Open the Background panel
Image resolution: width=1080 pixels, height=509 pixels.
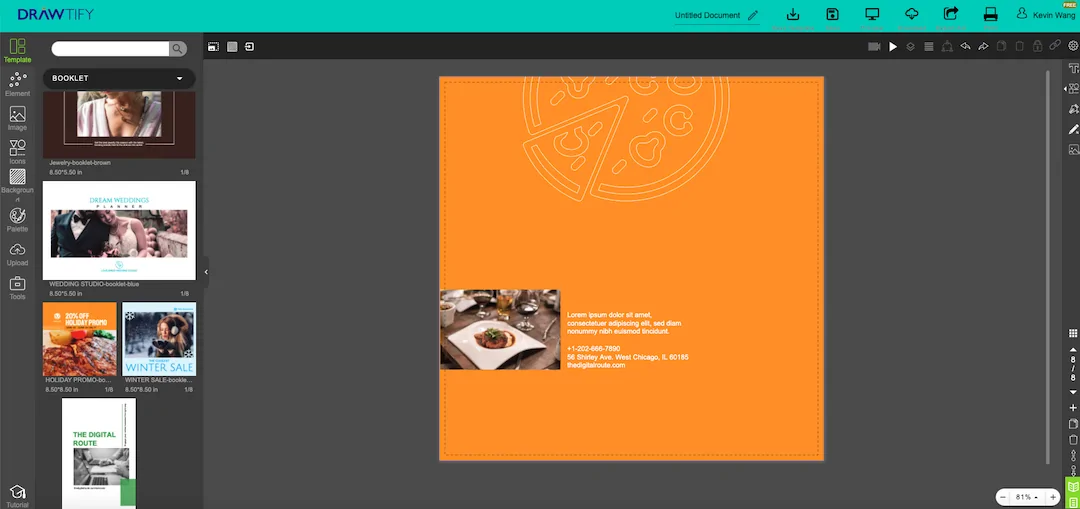17,185
